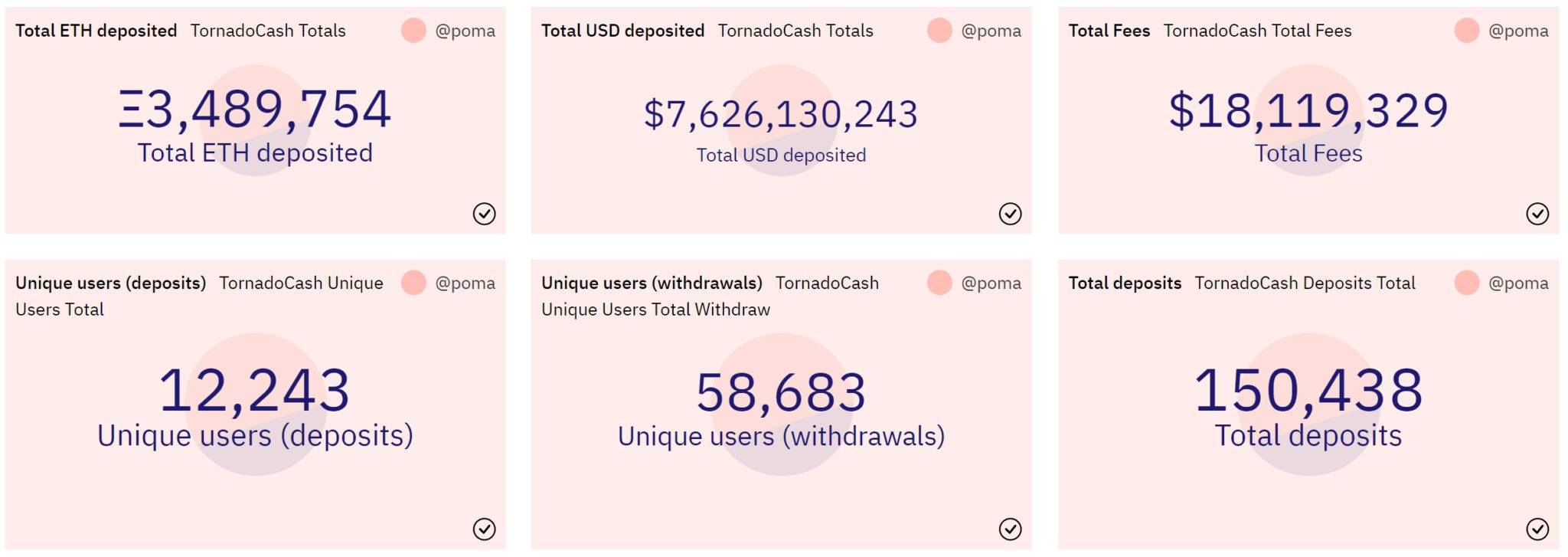Select the $18,119,329 Total Fees counter
This screenshot has height=557, width=1568.
coord(1308,110)
